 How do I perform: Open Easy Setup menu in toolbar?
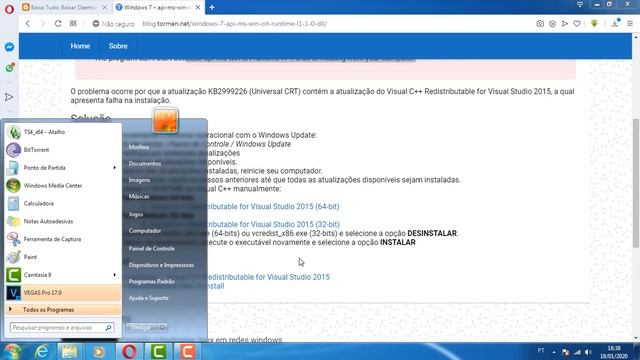630,24
